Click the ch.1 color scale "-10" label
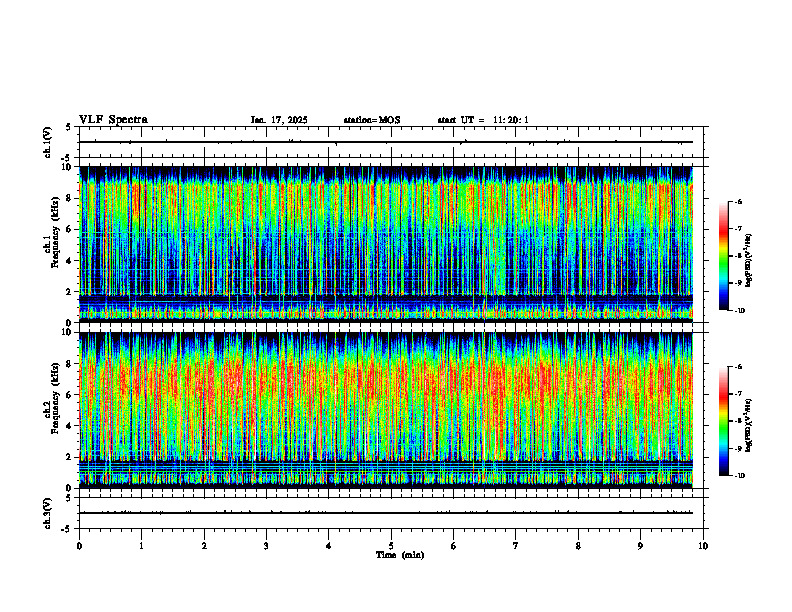The width and height of the screenshot is (792, 612). point(739,311)
